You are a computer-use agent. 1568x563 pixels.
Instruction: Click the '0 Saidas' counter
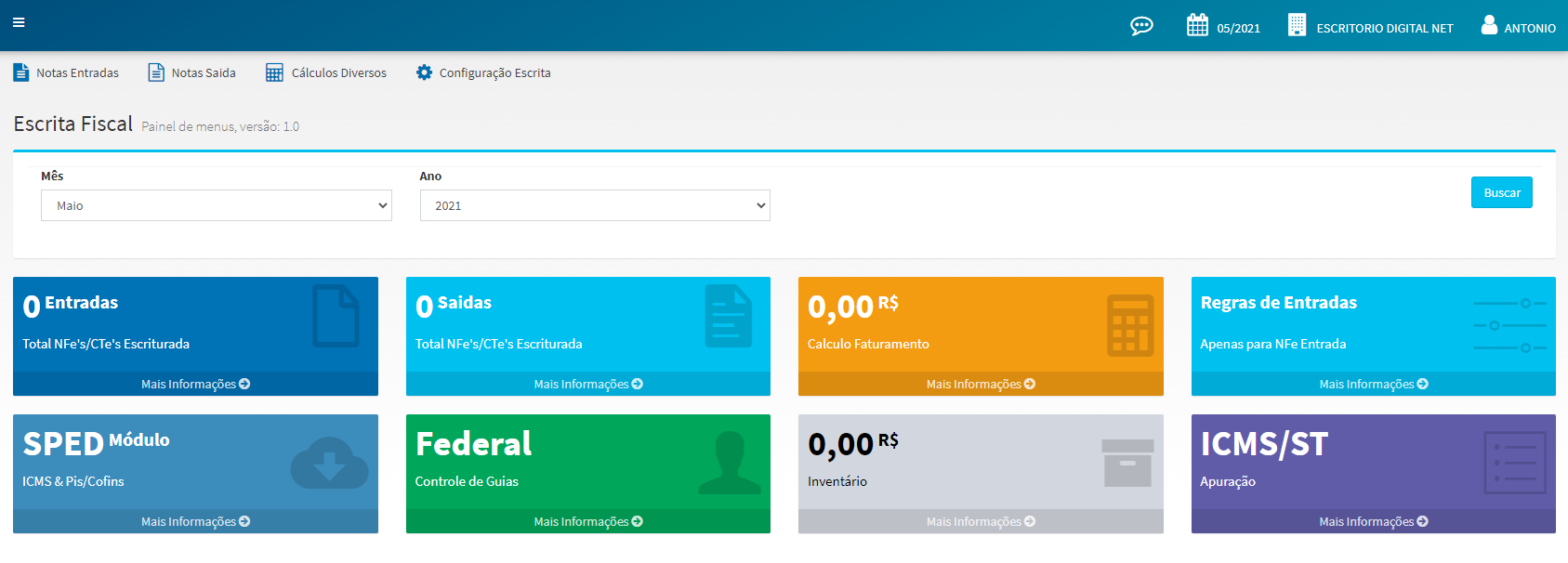tap(454, 305)
